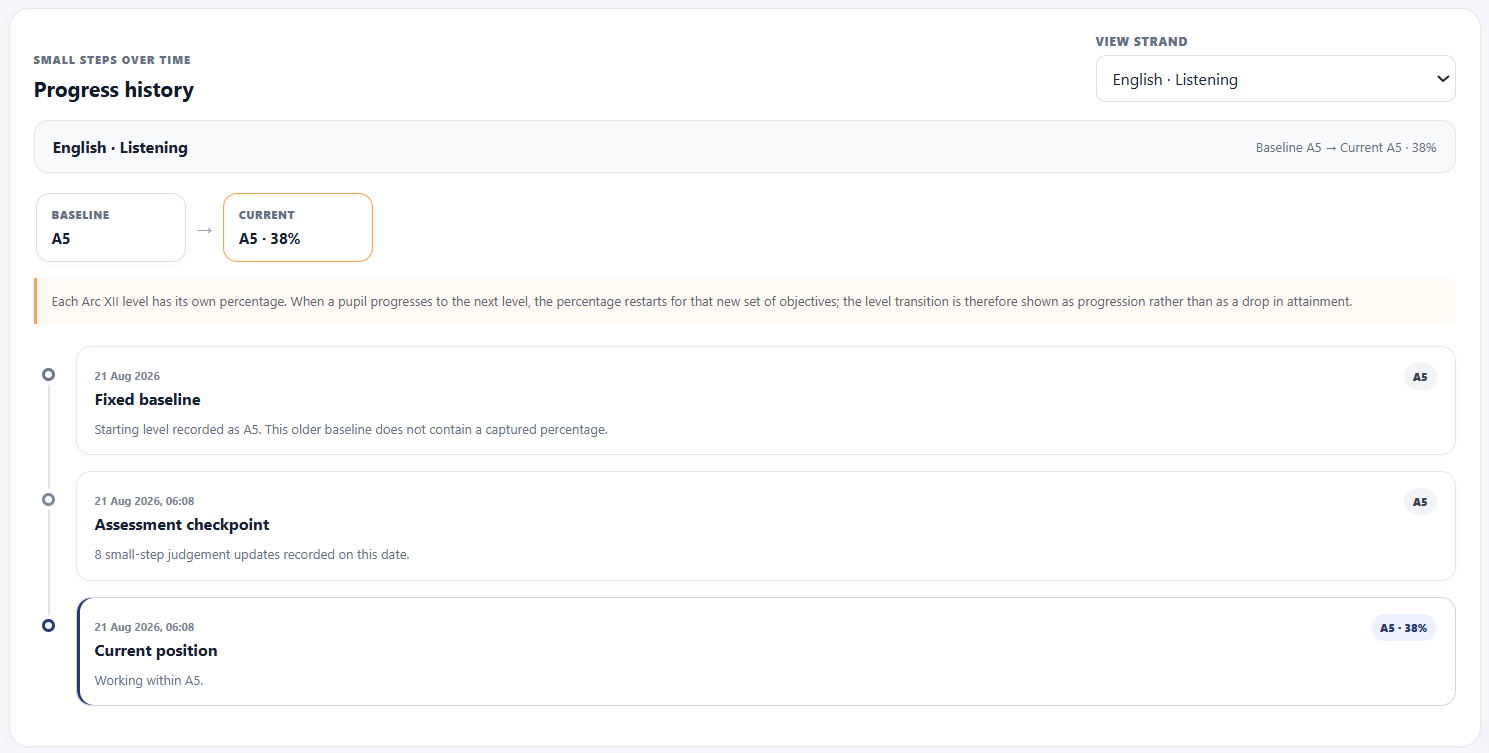Screen dimensions: 1489x753
Task: Click the "8 small-step judgement updates" description
Action: point(252,555)
